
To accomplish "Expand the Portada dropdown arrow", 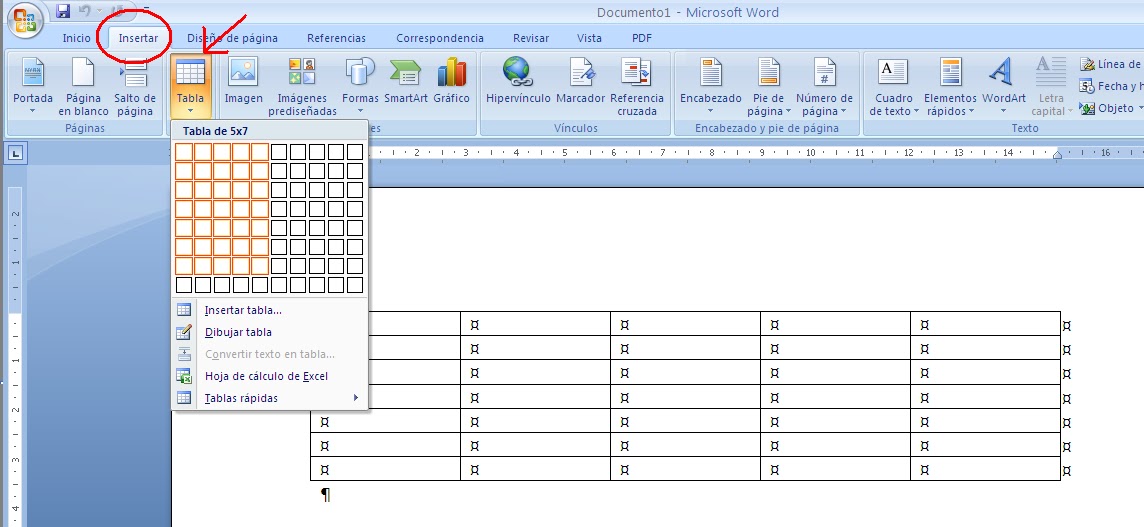I will click(x=33, y=111).
